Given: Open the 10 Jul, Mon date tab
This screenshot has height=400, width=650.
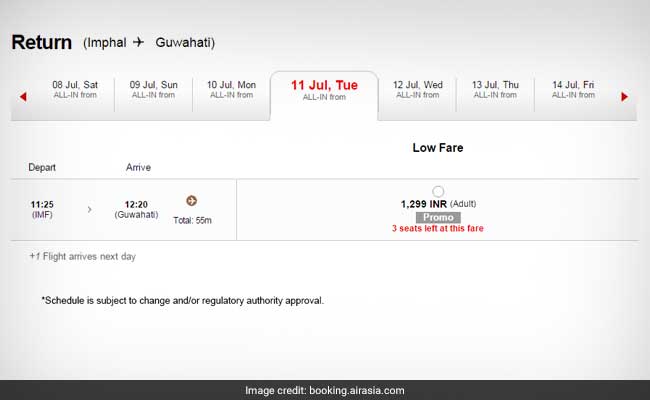Looking at the screenshot, I should 231,90.
